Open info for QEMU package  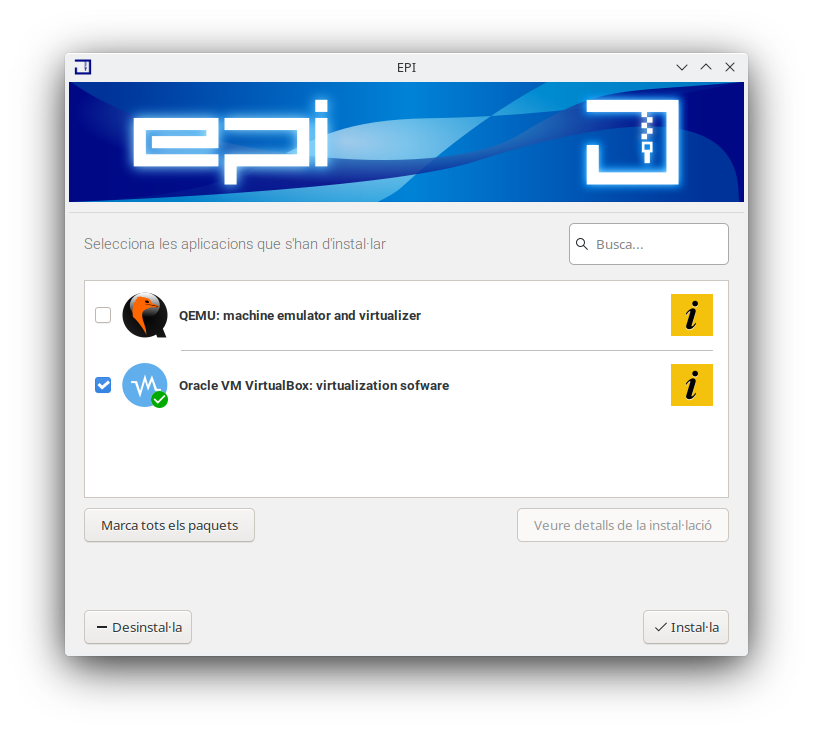point(691,315)
